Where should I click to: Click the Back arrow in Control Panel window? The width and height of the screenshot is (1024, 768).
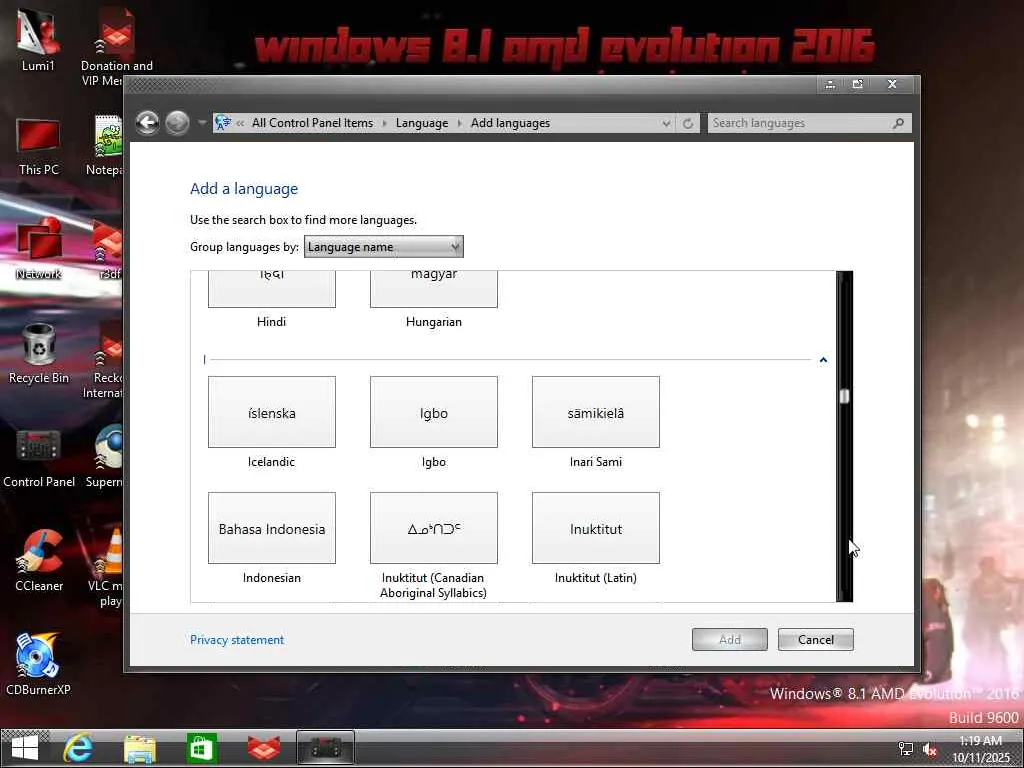[x=148, y=123]
